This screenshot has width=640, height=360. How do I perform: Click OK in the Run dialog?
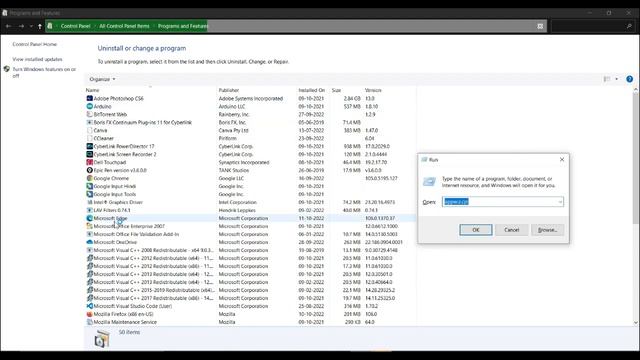[x=476, y=230]
